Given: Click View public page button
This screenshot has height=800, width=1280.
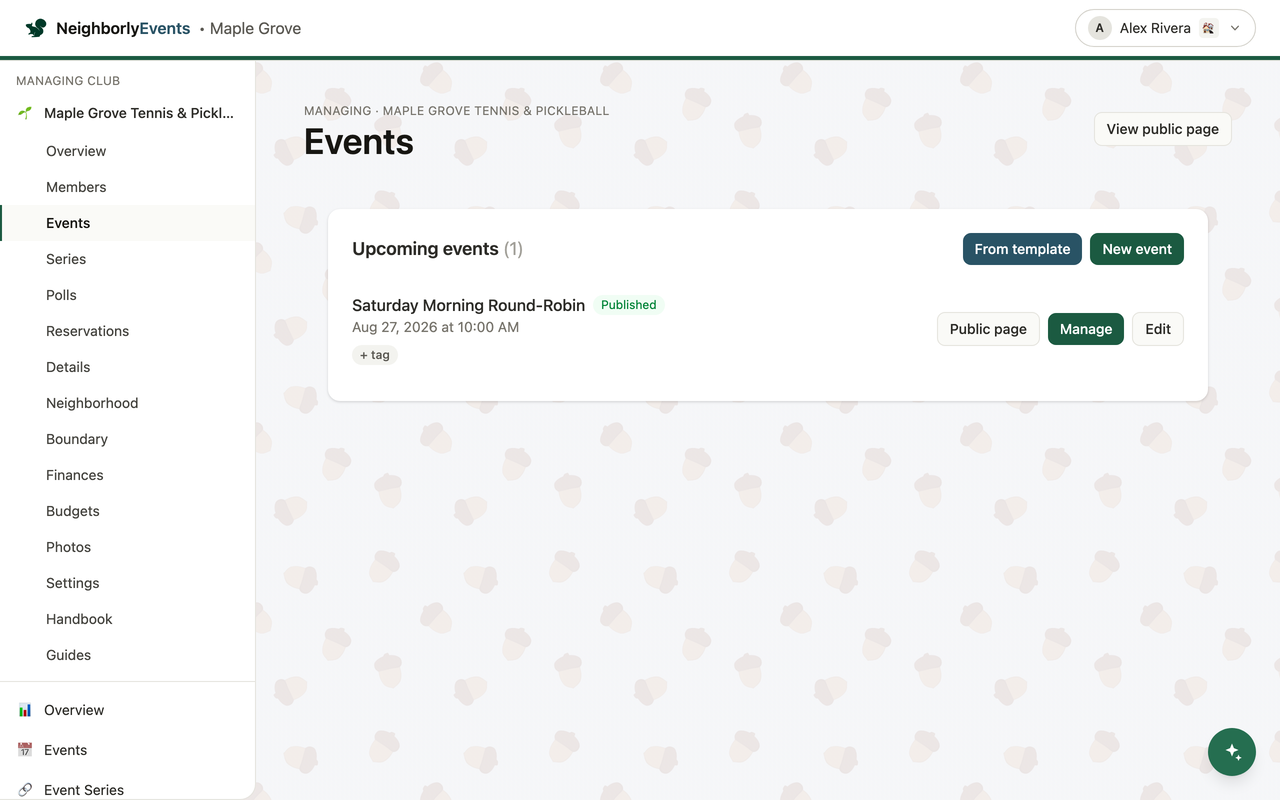Looking at the screenshot, I should click(1163, 129).
